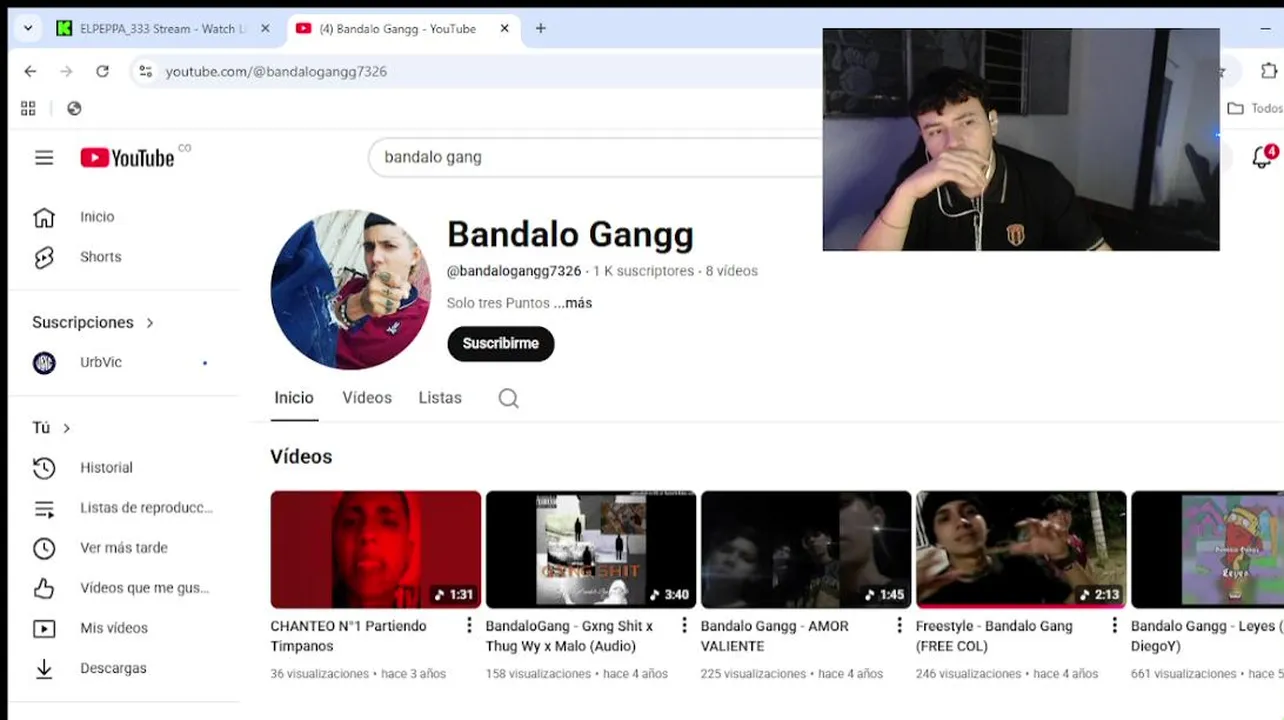
Task: Search within channel using magnifier icon
Action: [508, 398]
